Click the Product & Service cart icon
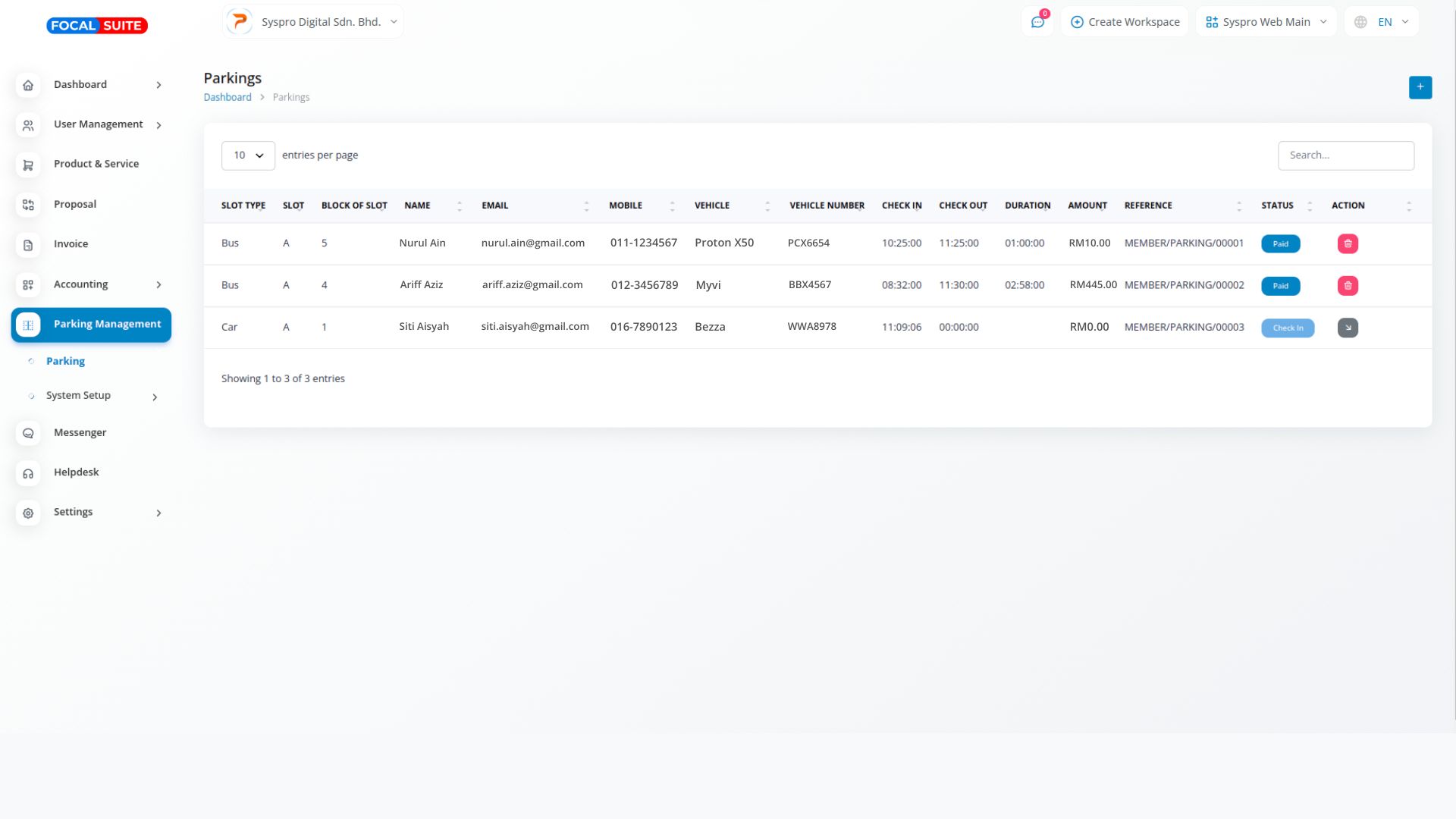This screenshot has height=819, width=1456. tap(28, 165)
